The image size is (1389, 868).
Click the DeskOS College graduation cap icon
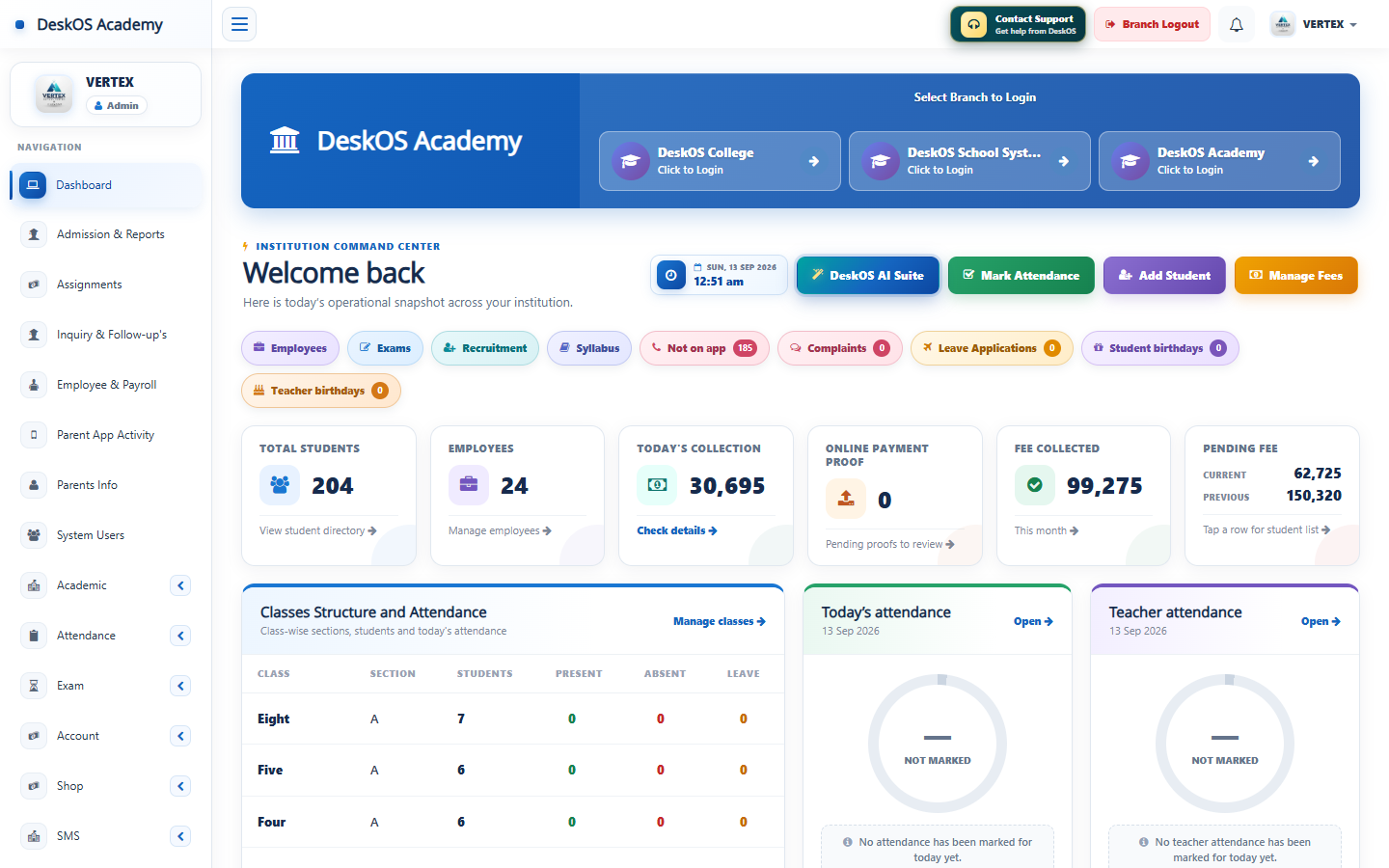click(x=631, y=161)
